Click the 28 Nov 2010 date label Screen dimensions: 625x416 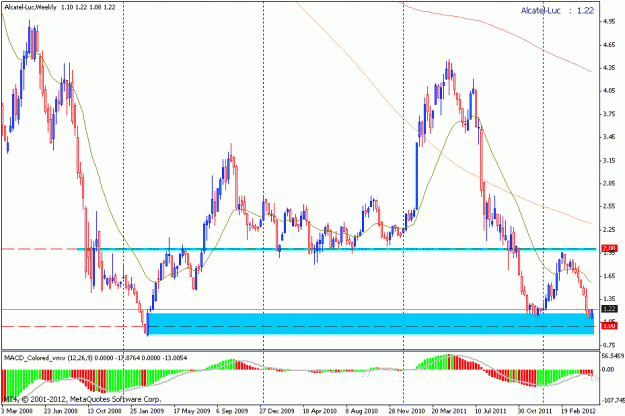(x=407, y=411)
